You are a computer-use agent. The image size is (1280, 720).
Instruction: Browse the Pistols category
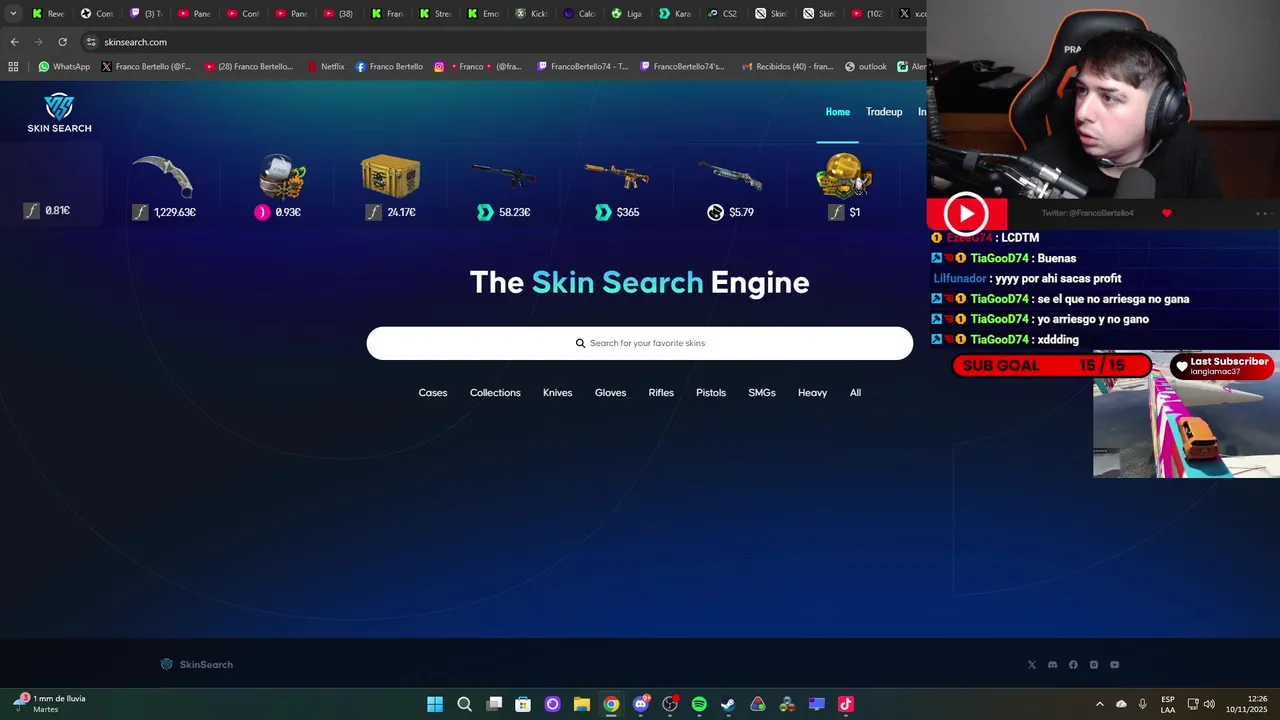(711, 393)
